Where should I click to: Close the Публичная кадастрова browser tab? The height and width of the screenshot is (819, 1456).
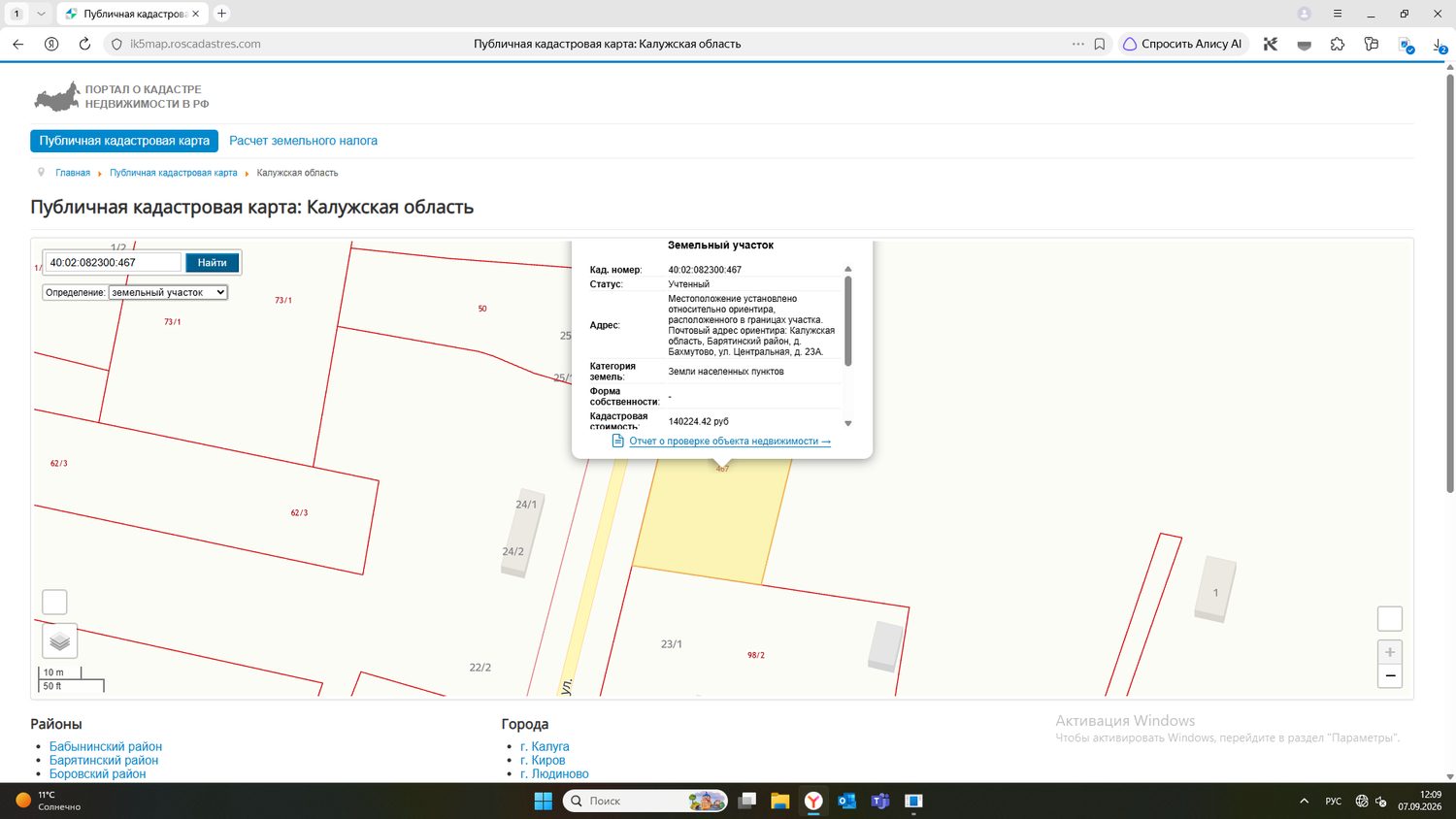195,14
